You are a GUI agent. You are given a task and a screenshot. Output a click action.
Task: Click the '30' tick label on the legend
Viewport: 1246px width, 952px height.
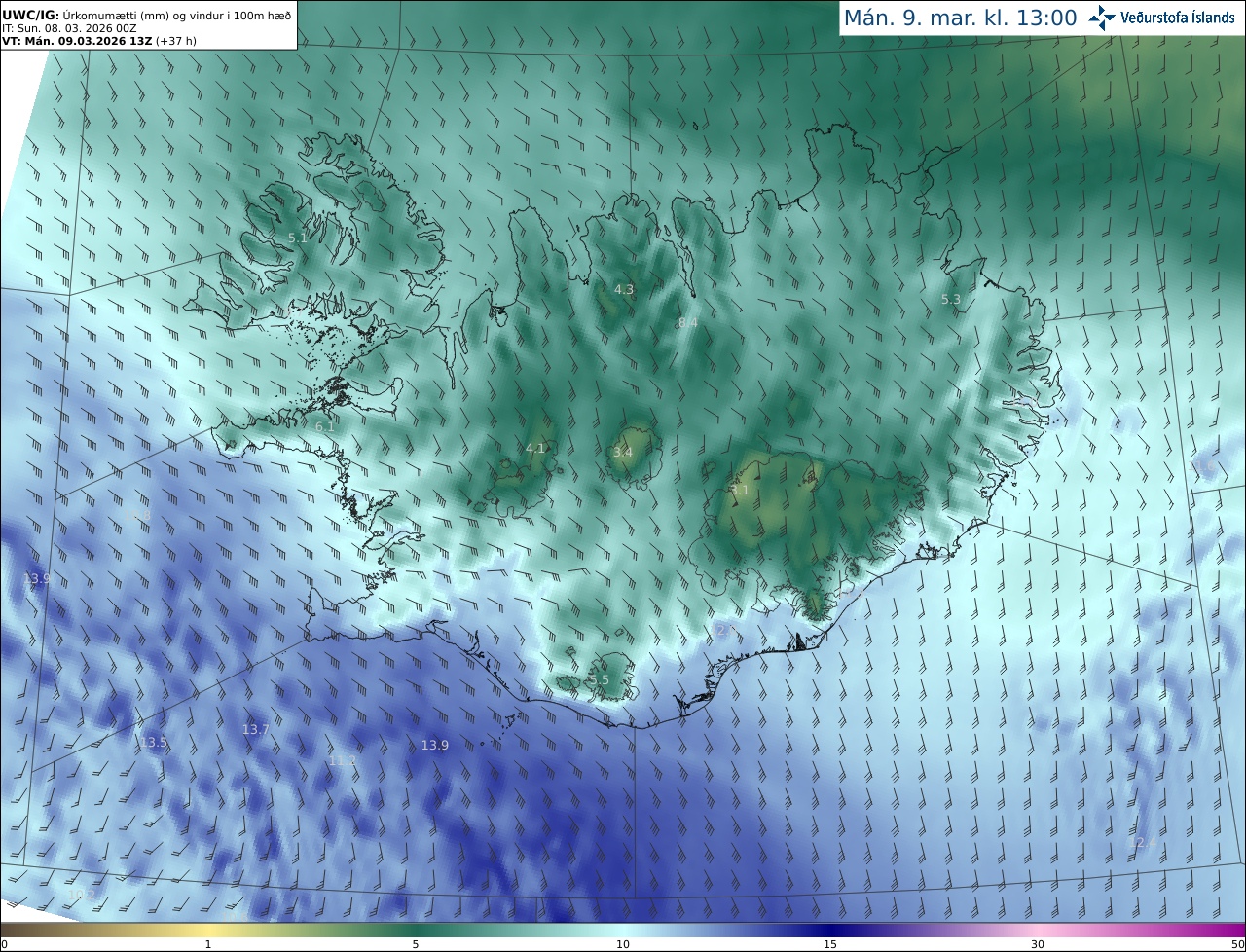pyautogui.click(x=1038, y=944)
